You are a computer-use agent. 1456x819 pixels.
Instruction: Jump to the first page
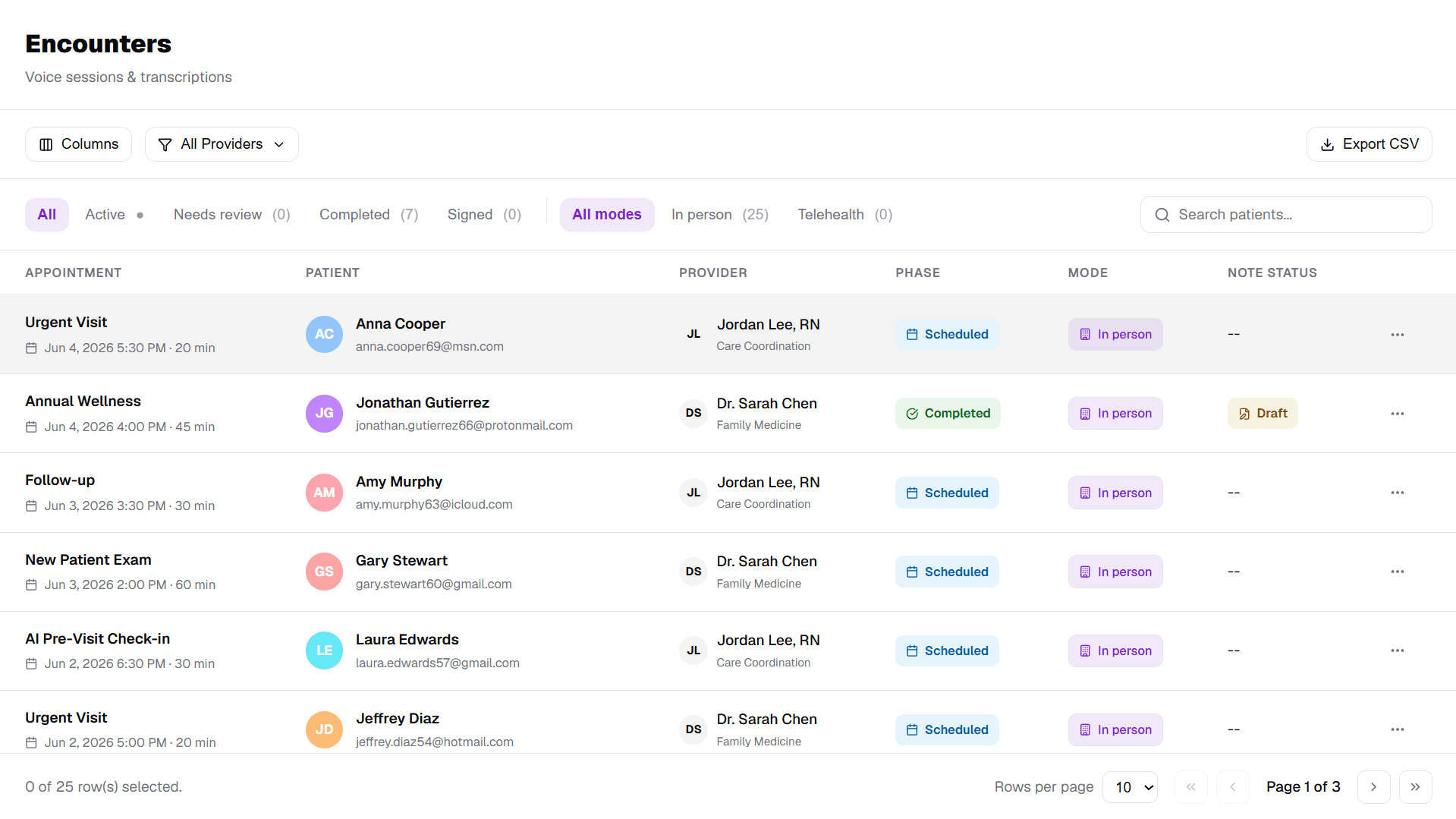[1190, 787]
